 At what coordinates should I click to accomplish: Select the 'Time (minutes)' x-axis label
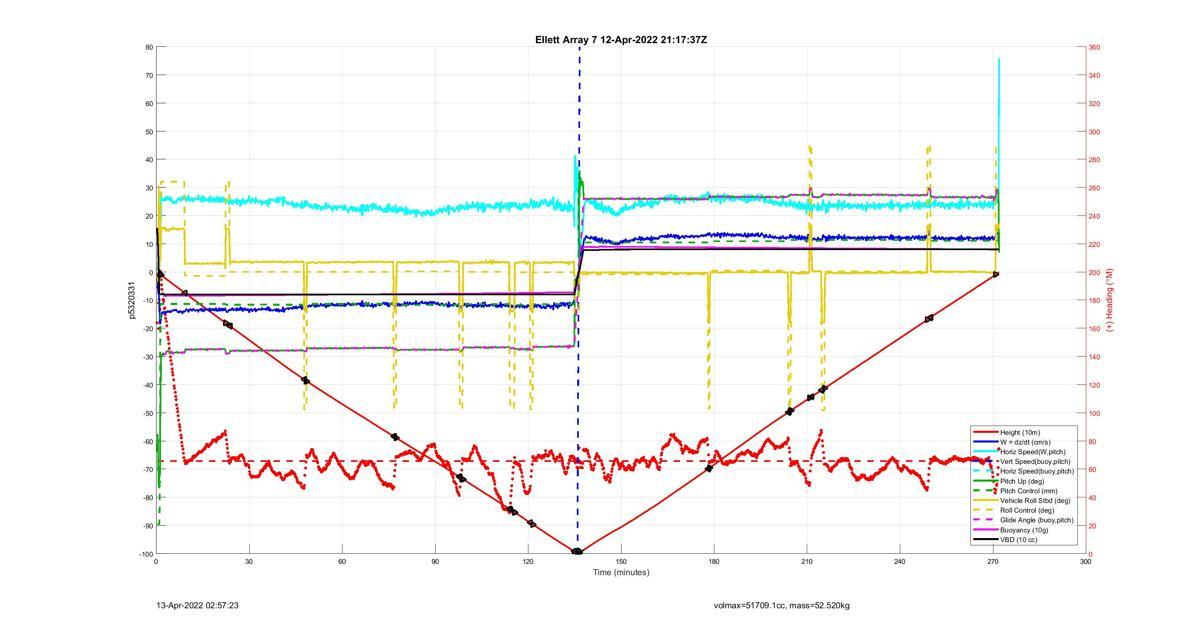[620, 572]
